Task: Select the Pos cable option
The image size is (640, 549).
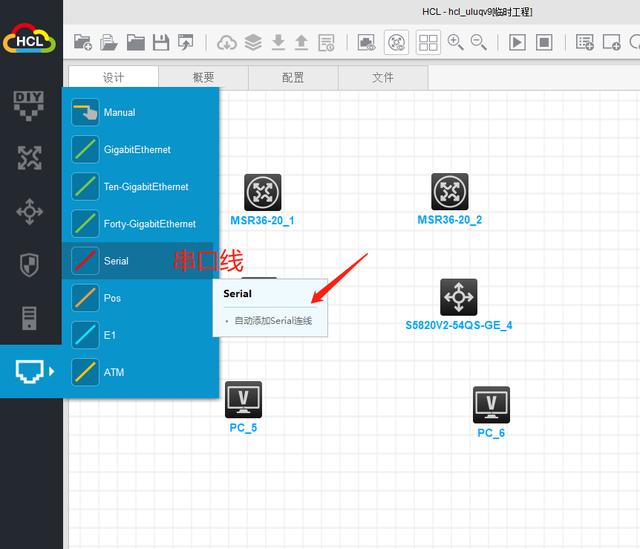Action: point(138,298)
